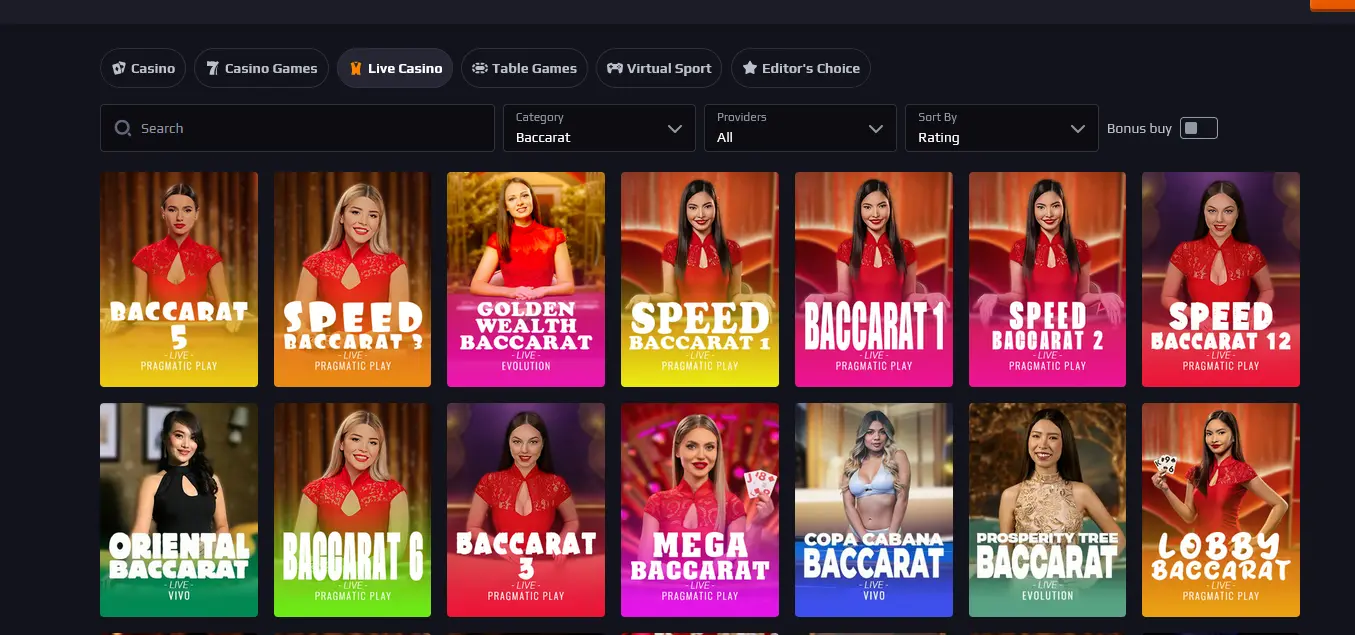Click the Bonus buy label

[1139, 128]
